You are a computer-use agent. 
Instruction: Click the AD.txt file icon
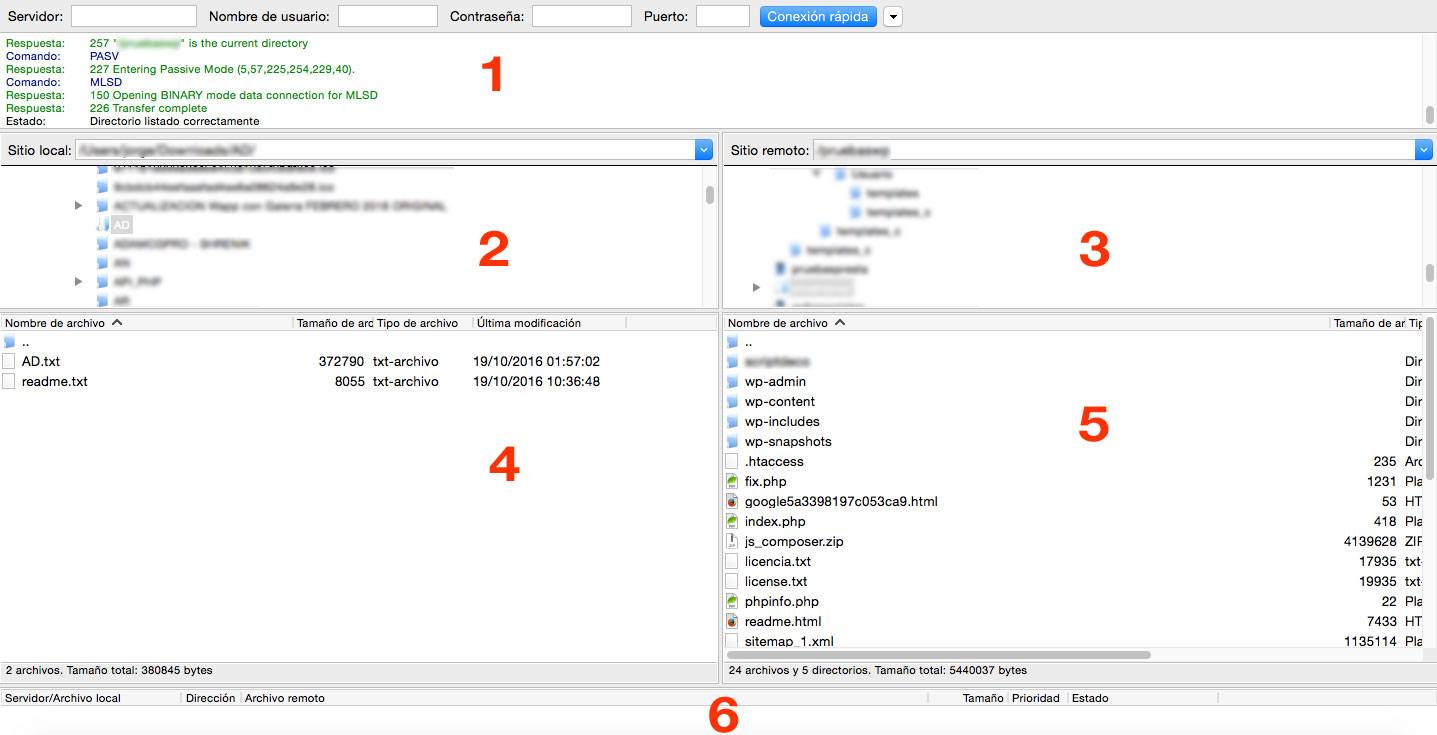[9, 362]
